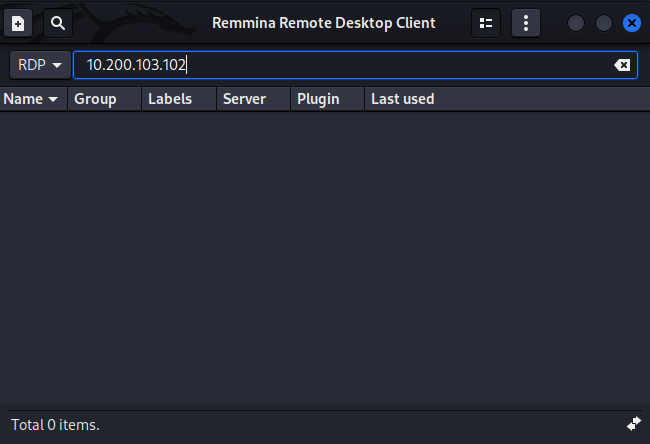The width and height of the screenshot is (650, 444).
Task: Click the sort arrow beside Name
Action: (x=52, y=100)
